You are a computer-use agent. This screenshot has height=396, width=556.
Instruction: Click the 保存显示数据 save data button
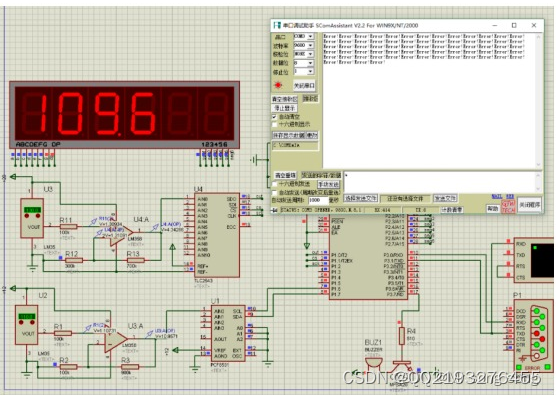click(x=289, y=135)
